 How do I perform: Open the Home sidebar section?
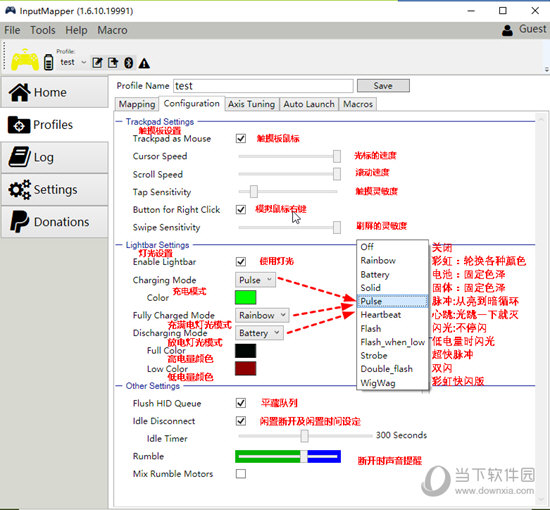(55, 92)
